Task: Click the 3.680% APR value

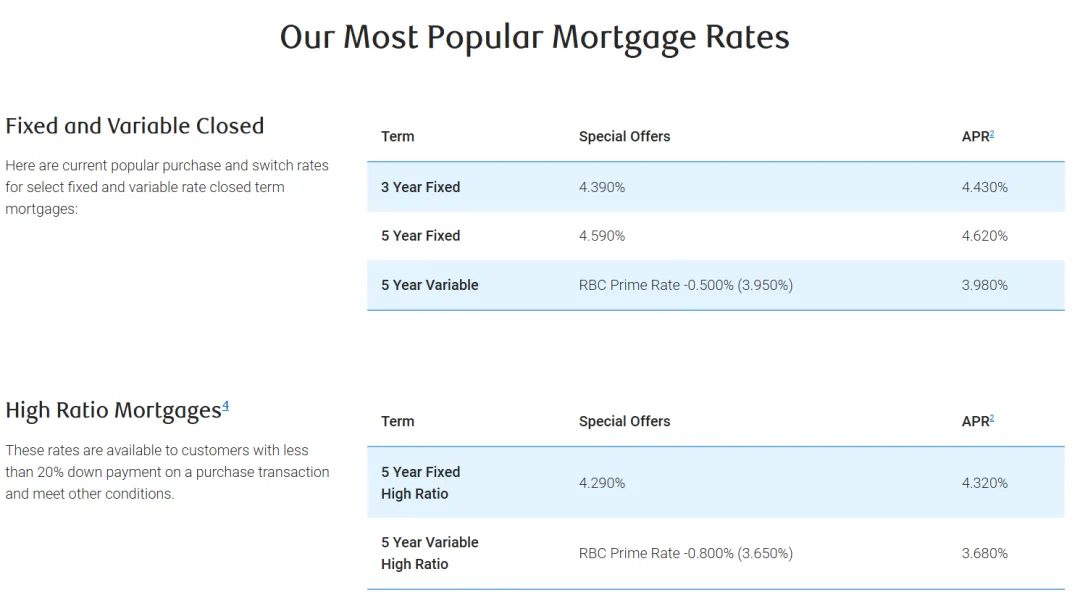Action: pyautogui.click(x=985, y=553)
